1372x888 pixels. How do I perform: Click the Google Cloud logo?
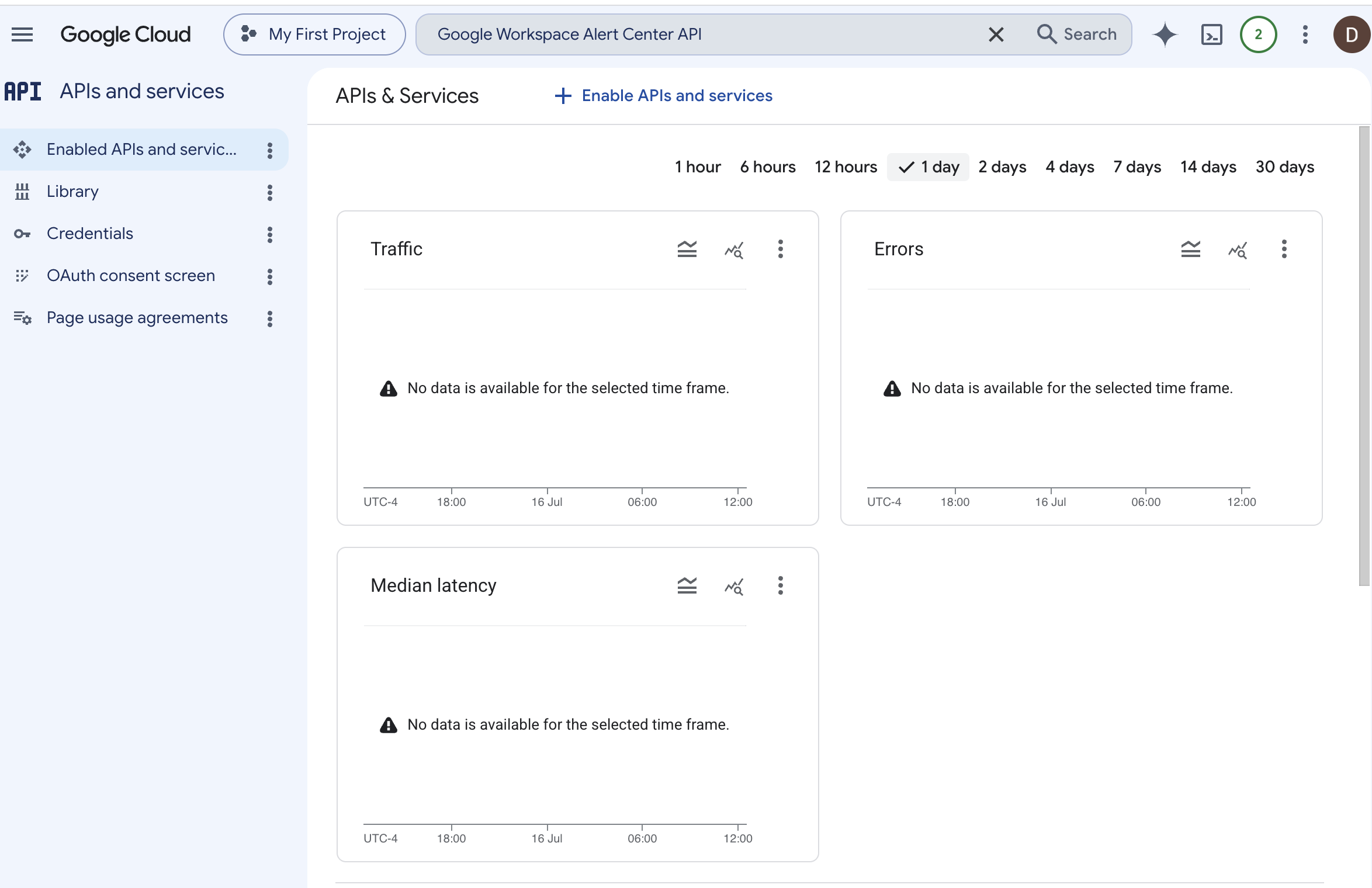(126, 34)
